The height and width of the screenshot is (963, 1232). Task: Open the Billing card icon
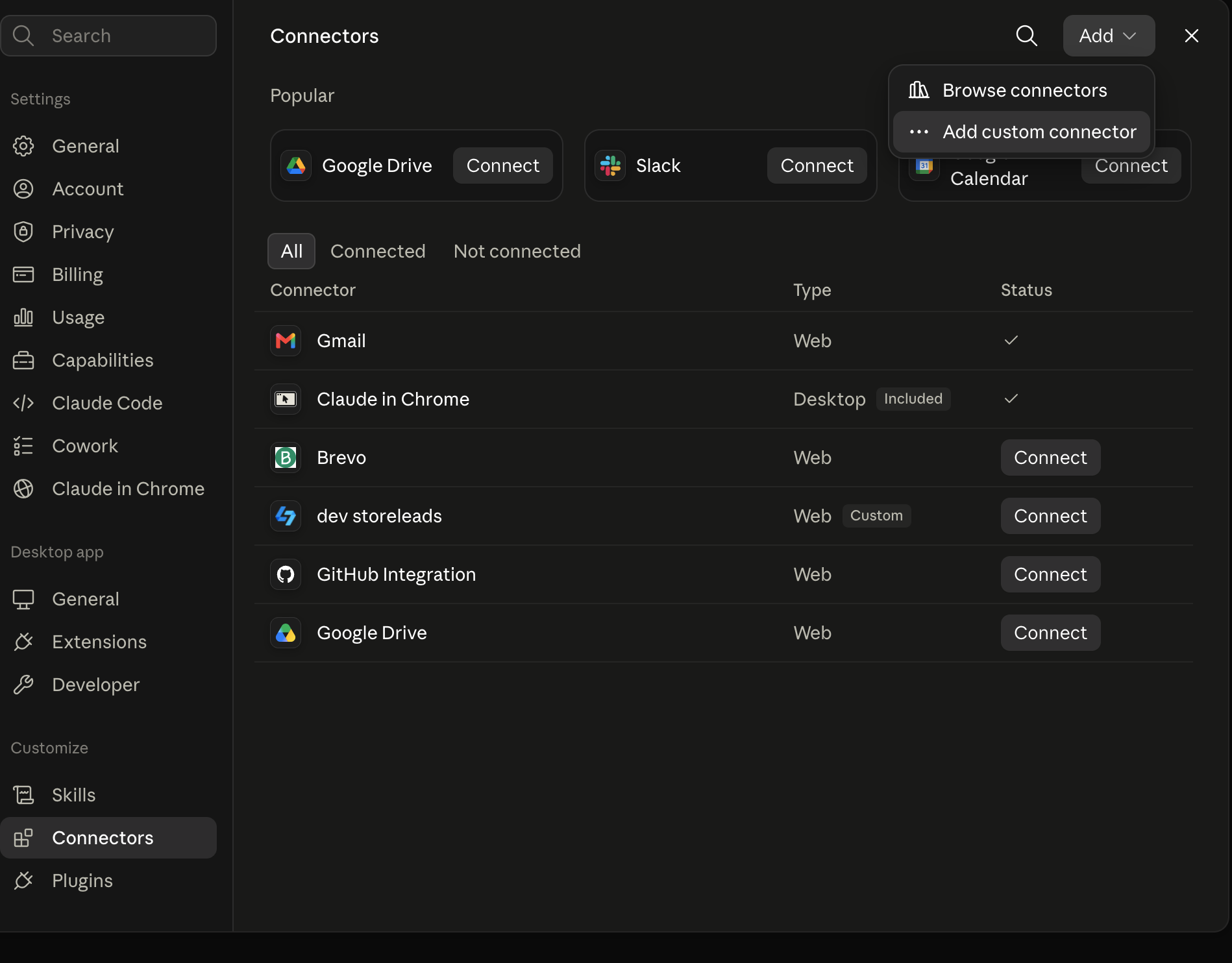point(23,274)
